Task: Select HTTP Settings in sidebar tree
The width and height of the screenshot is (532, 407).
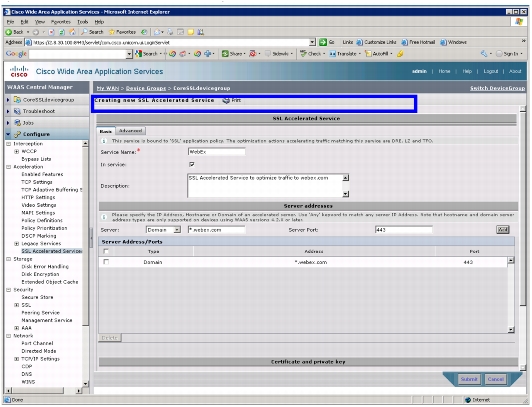Action: (x=38, y=197)
